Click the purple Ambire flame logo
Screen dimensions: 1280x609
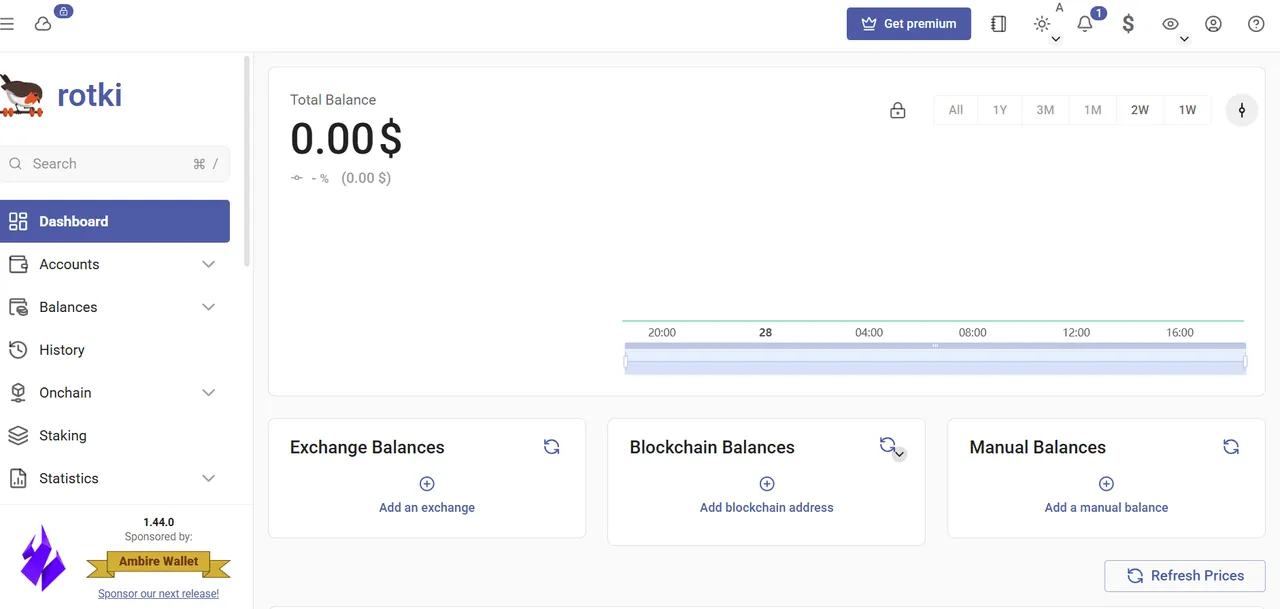[43, 557]
